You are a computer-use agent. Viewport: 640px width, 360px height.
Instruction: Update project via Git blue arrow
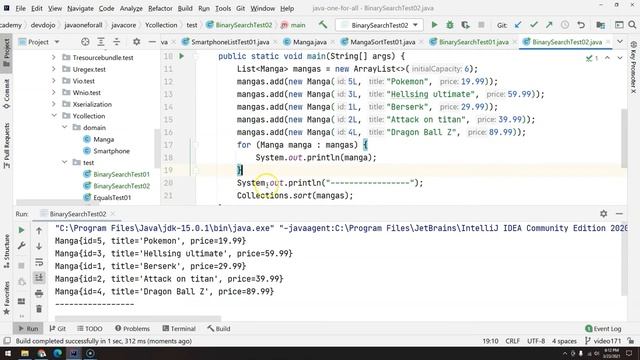pos(518,25)
